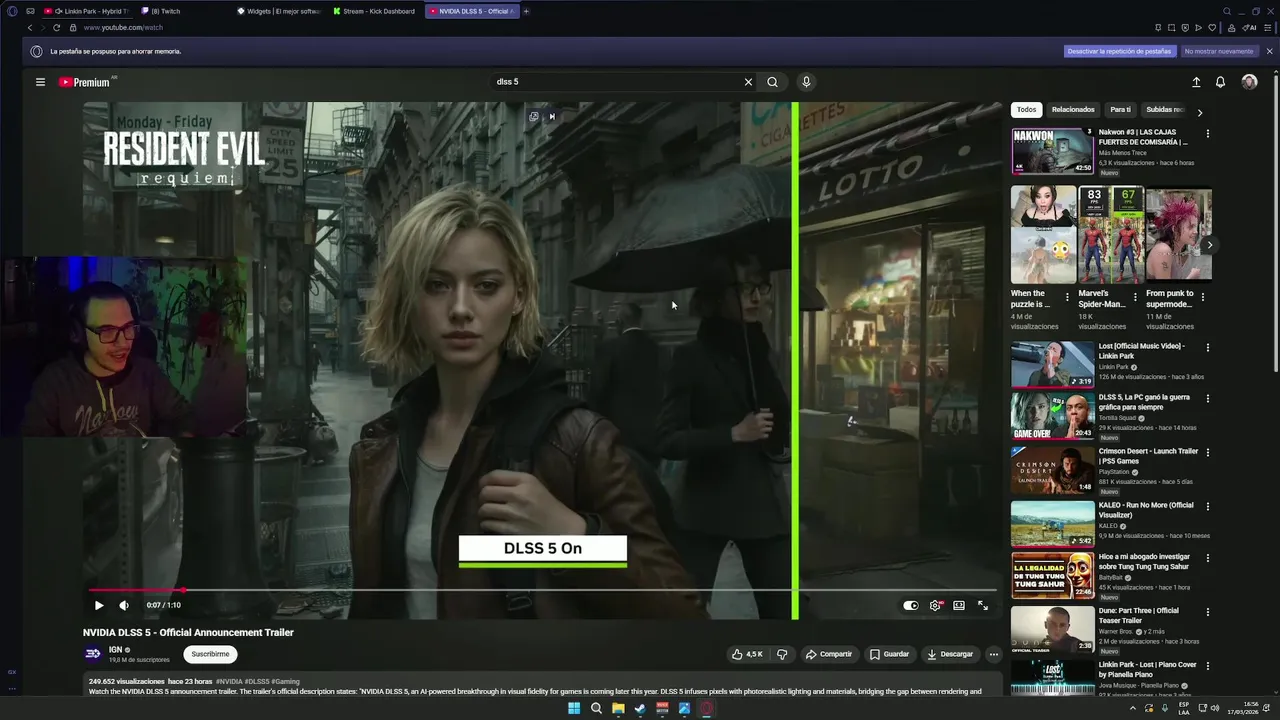The image size is (1280, 720).
Task: Open options for DLSS 5 La PC ganó video
Action: coord(1207,399)
